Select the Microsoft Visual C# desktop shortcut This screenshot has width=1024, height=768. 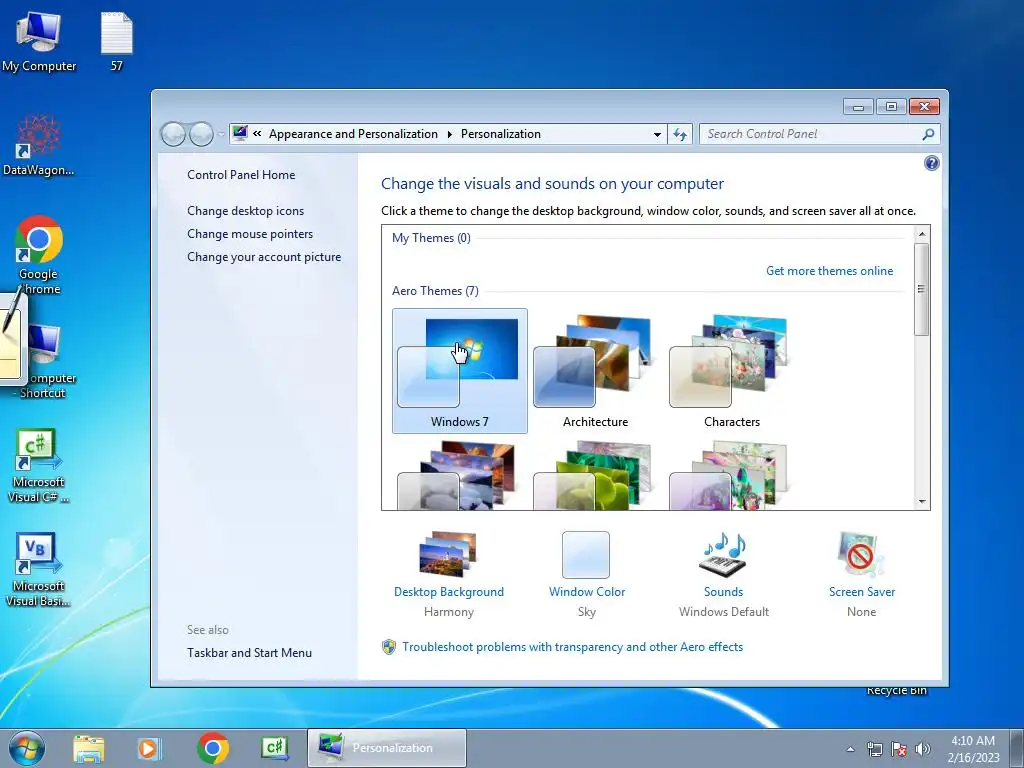tap(39, 465)
